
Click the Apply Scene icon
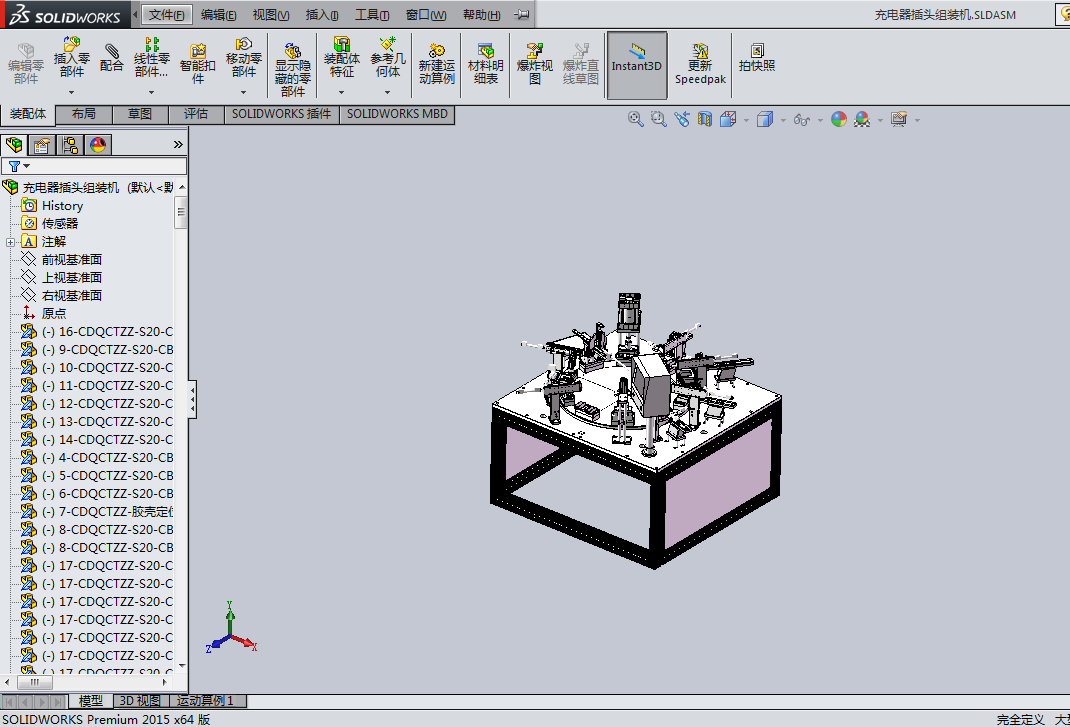[x=862, y=119]
